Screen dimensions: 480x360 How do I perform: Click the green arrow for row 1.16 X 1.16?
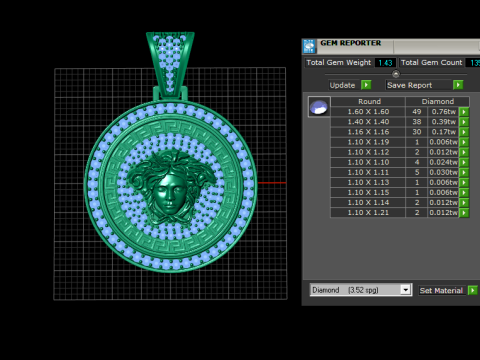click(464, 132)
